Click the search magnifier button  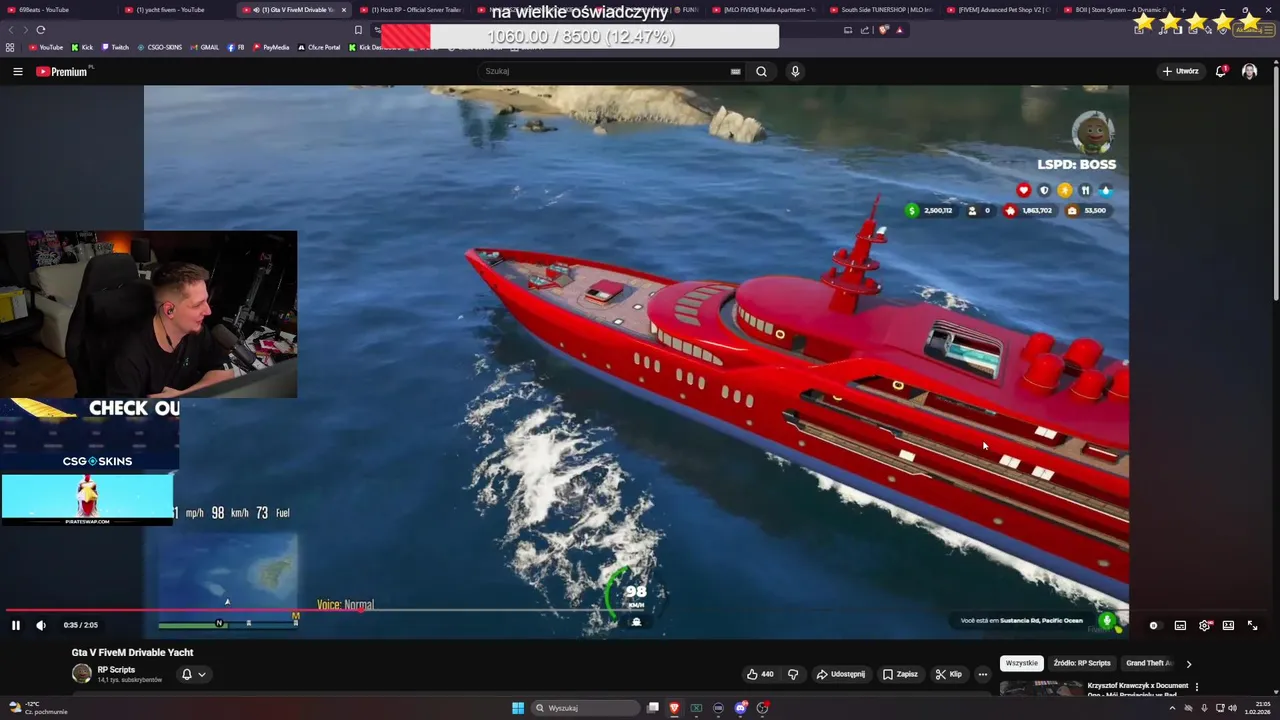coord(761,71)
